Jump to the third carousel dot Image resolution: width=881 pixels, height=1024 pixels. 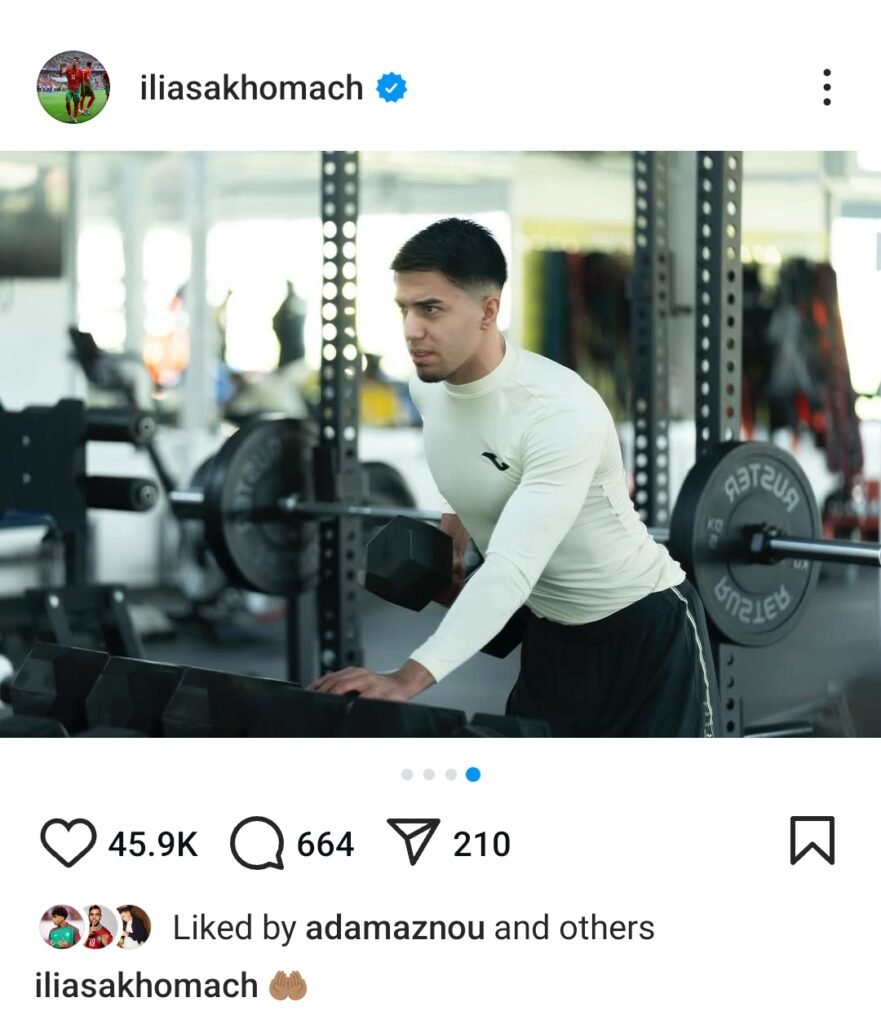pos(451,775)
